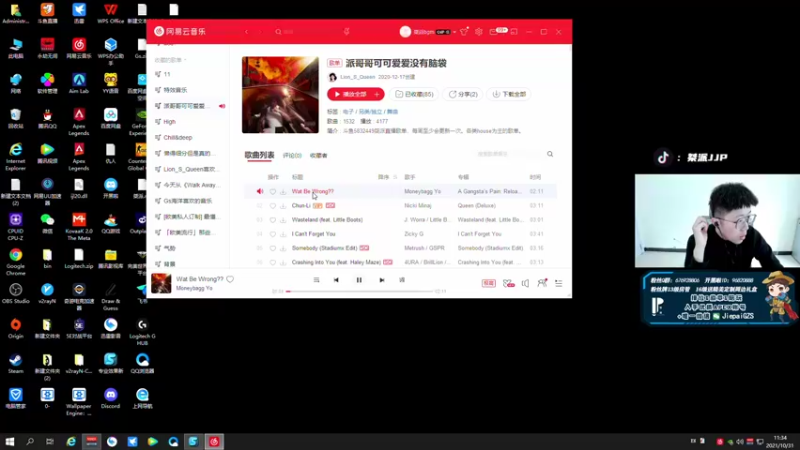
Task: Open the Chill&deep playlist in sidebar
Action: tap(178, 138)
